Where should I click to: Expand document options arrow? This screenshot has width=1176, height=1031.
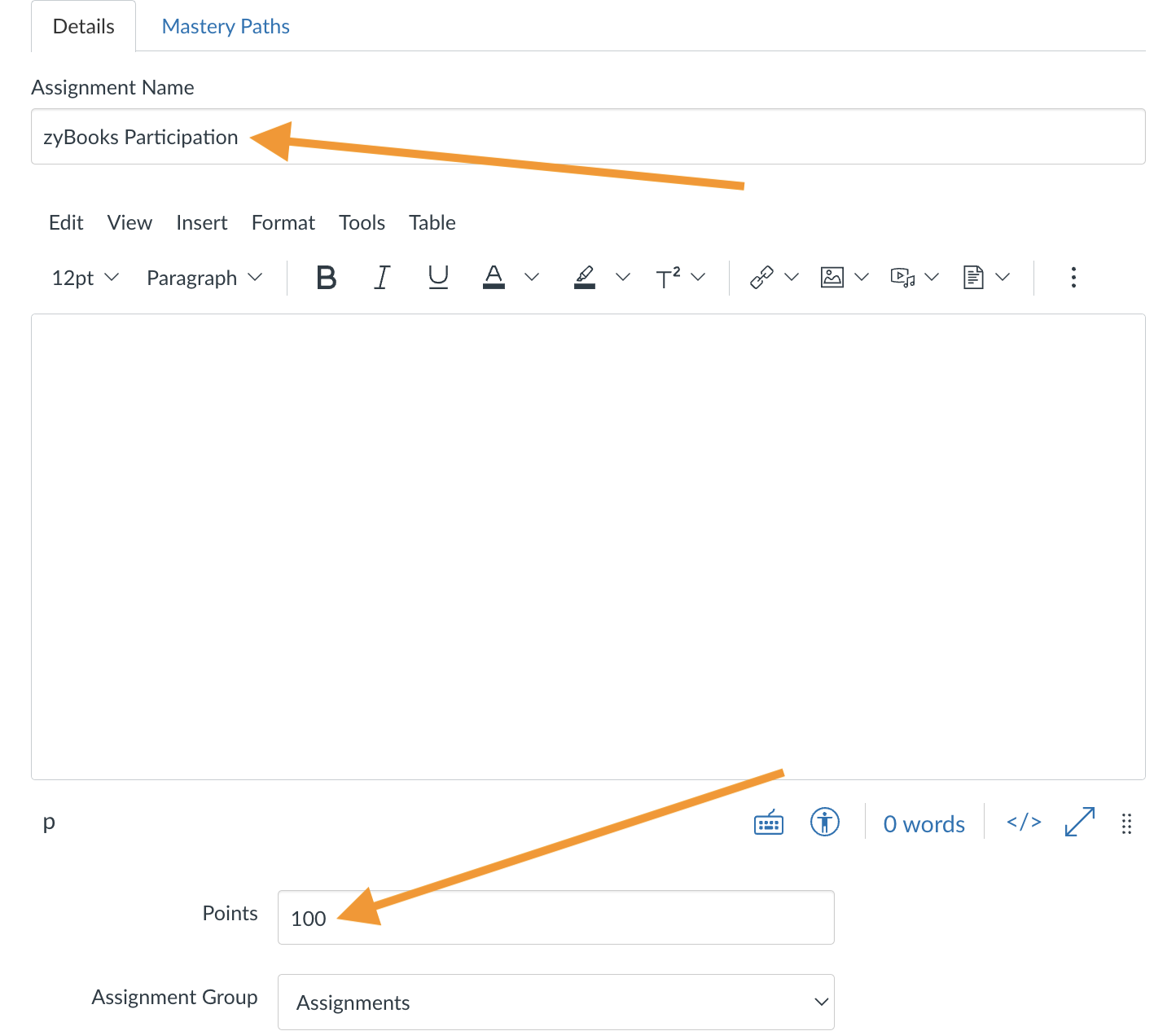coord(1003,278)
